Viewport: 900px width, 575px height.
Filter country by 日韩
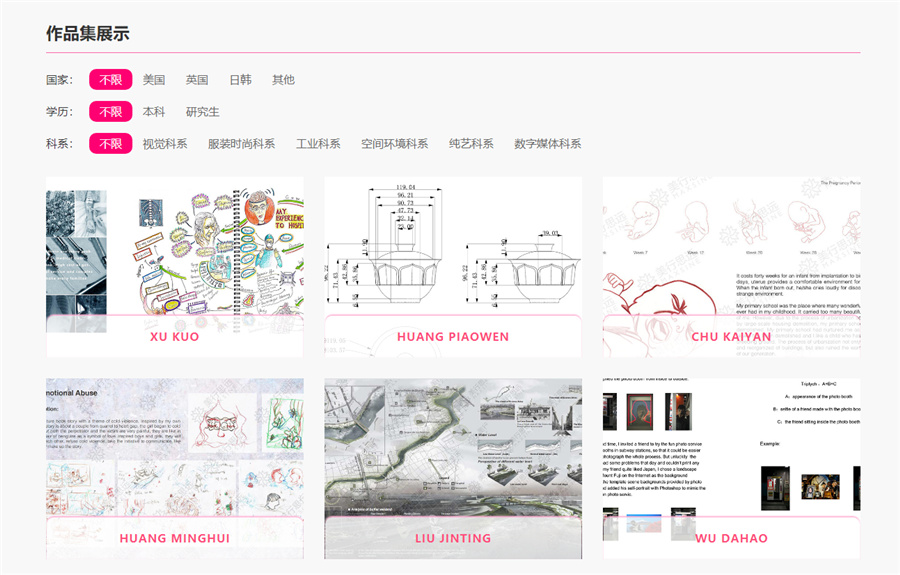click(x=240, y=80)
